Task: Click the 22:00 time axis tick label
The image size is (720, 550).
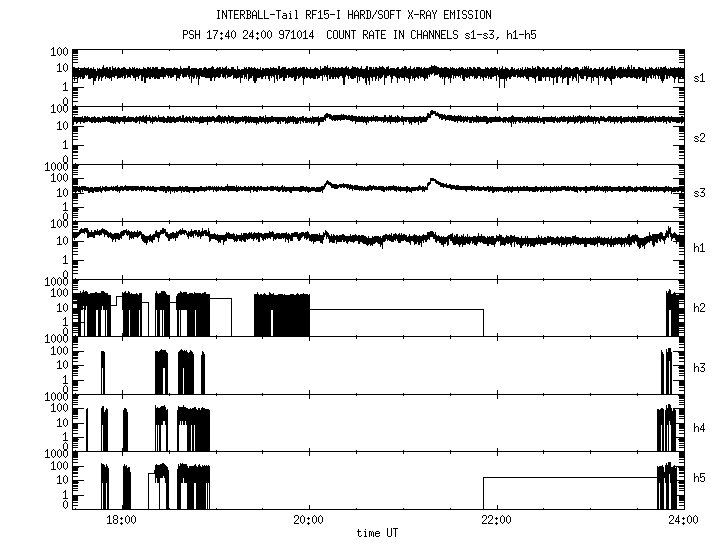Action: point(496,520)
